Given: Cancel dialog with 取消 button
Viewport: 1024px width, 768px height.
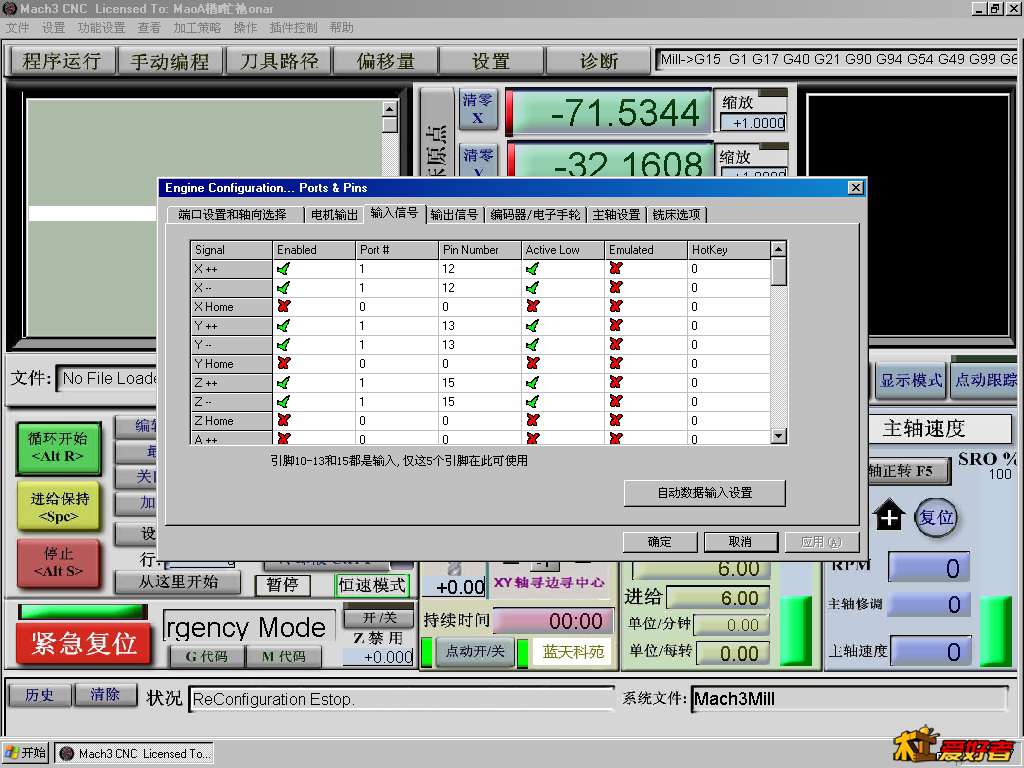Looking at the screenshot, I should [x=740, y=541].
